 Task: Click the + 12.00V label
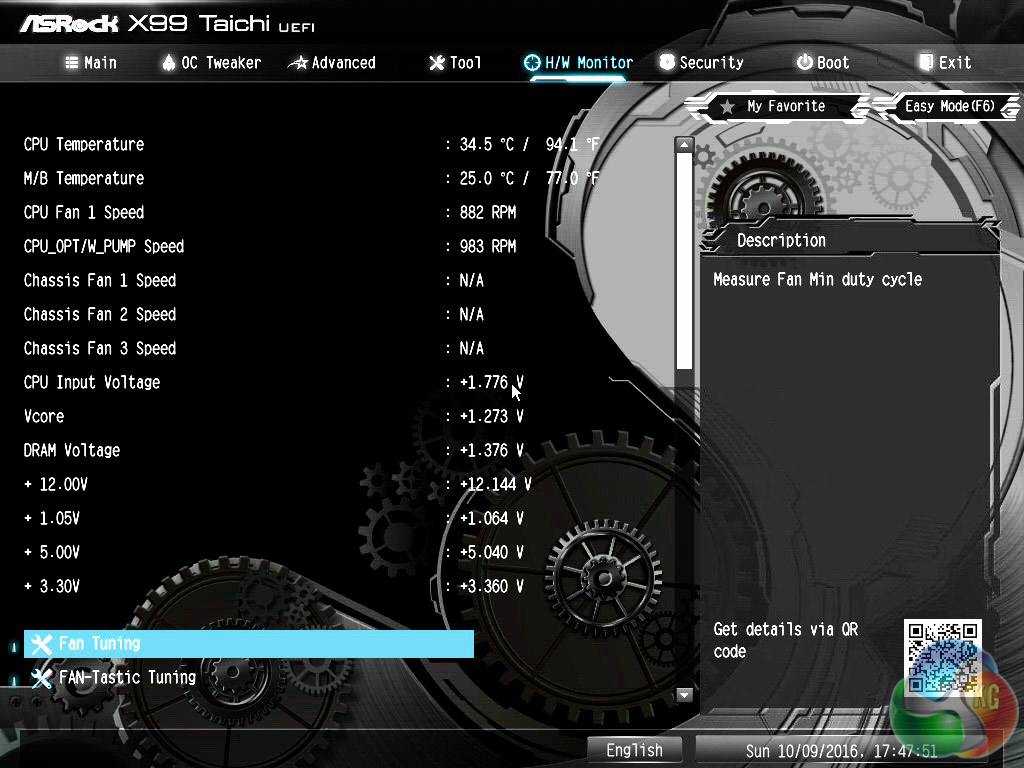pyautogui.click(x=56, y=484)
